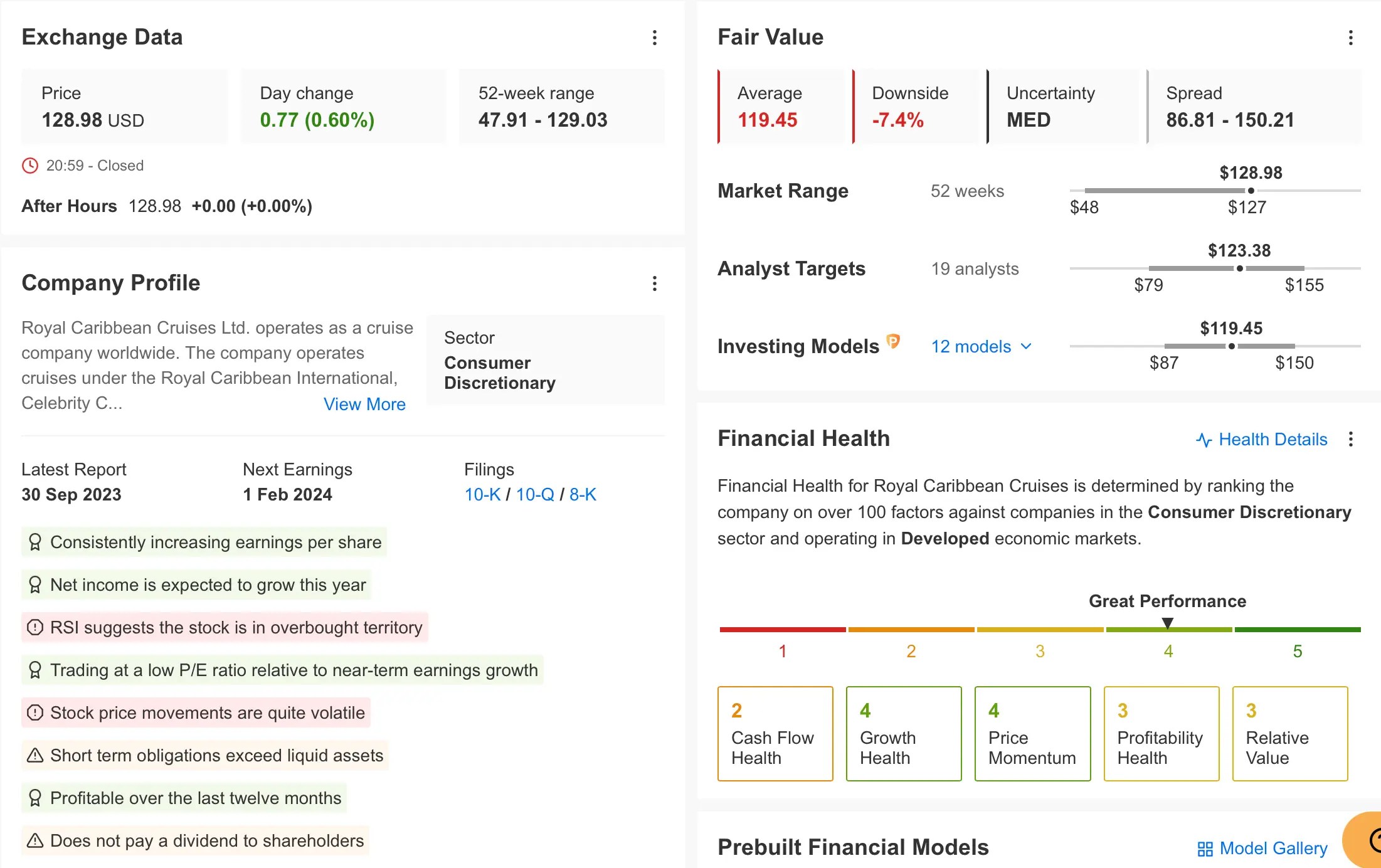Click the RSI overbought territory warning
This screenshot has height=868, width=1381.
[x=225, y=627]
